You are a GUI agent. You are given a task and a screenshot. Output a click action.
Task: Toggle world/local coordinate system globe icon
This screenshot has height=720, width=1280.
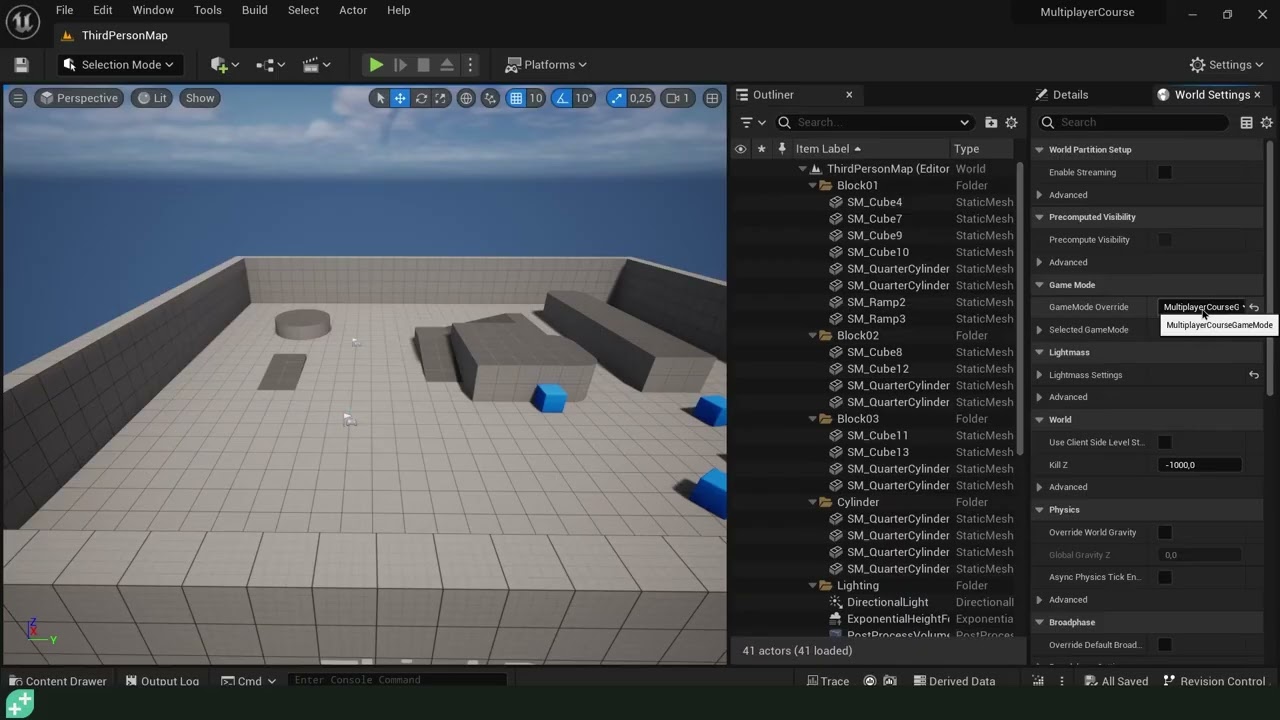point(466,98)
